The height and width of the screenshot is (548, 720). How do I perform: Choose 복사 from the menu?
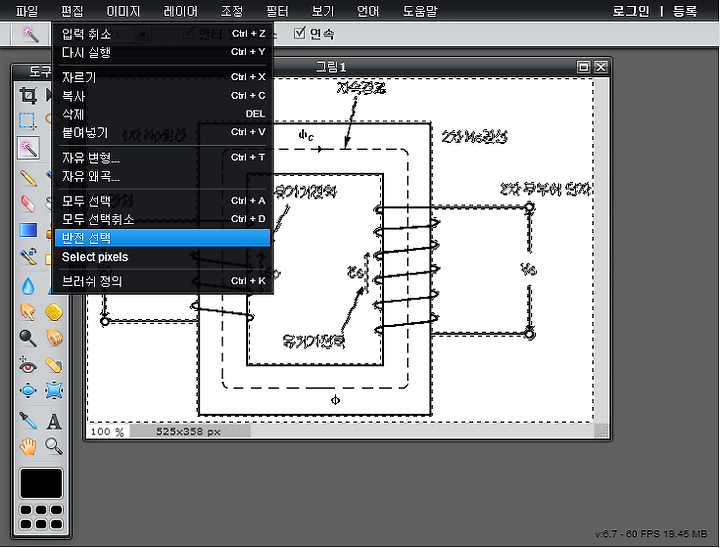(163, 96)
